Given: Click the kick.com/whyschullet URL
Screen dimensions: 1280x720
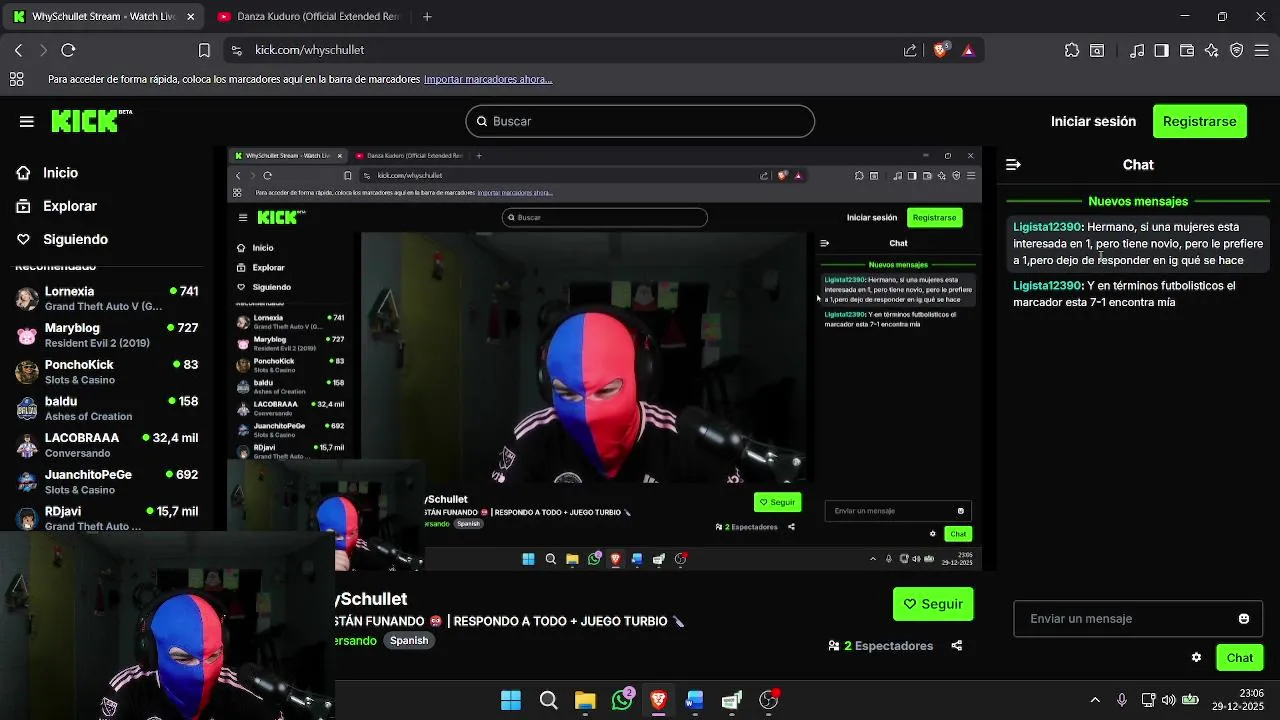Looking at the screenshot, I should pos(309,50).
